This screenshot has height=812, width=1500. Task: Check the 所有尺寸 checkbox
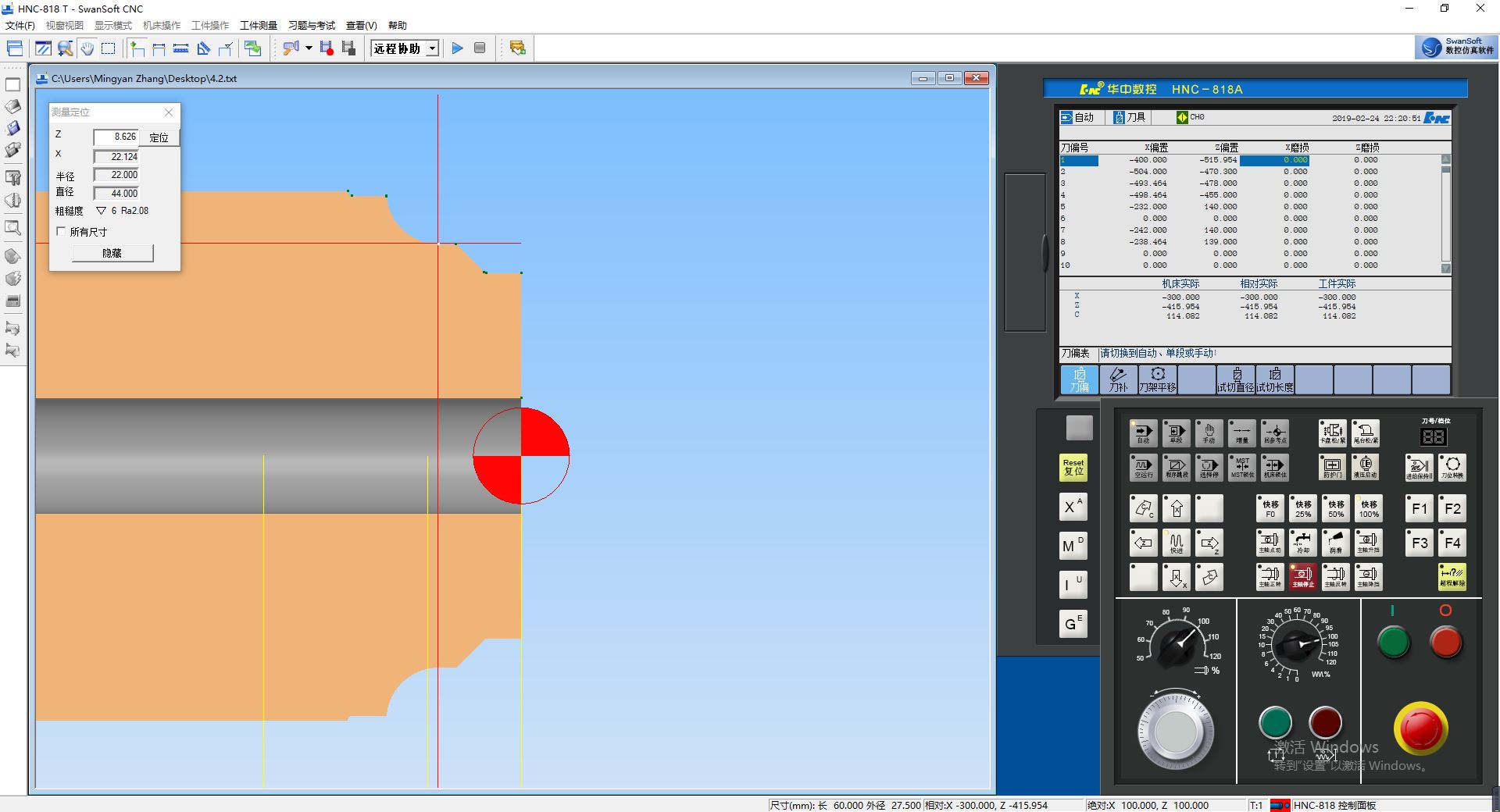tap(62, 232)
